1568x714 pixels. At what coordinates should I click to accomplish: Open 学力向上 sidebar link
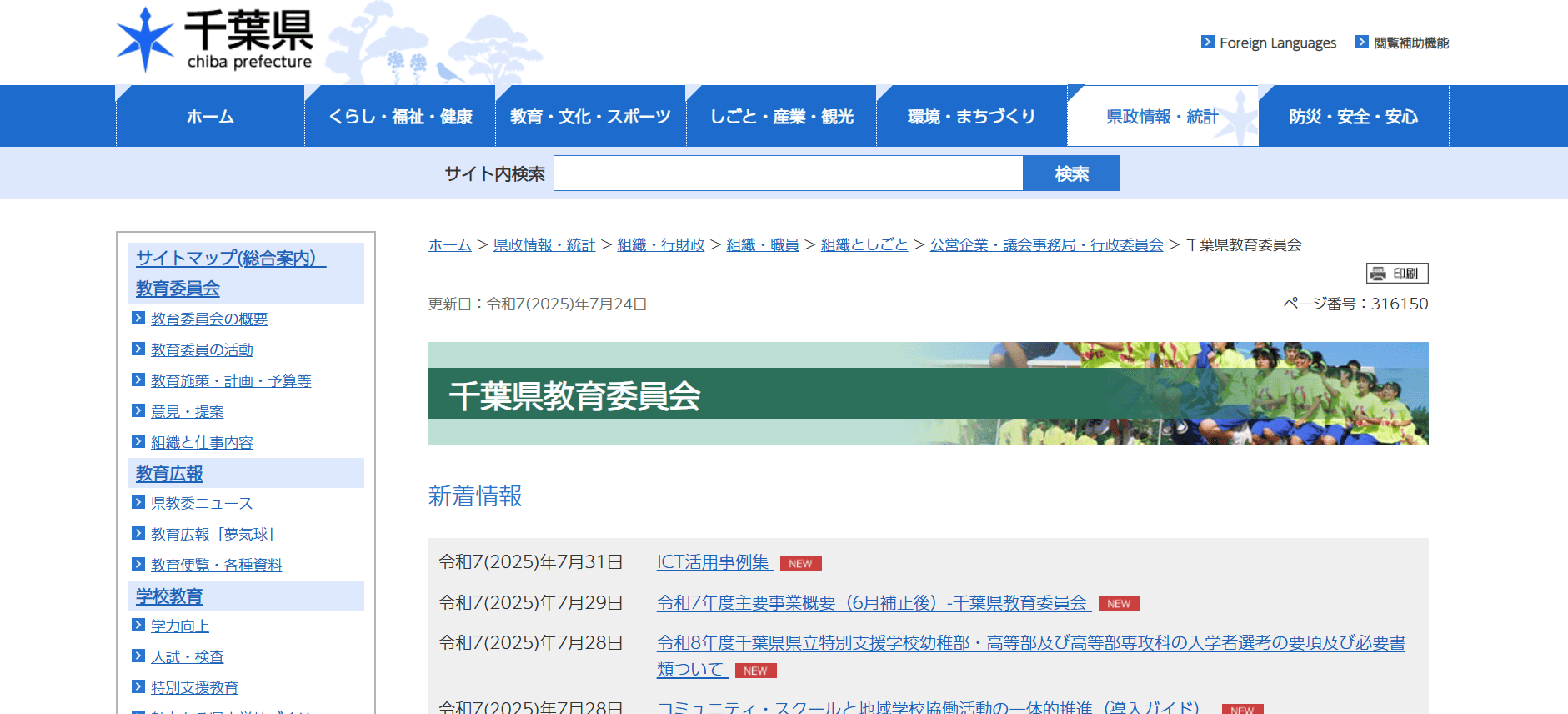coord(180,626)
